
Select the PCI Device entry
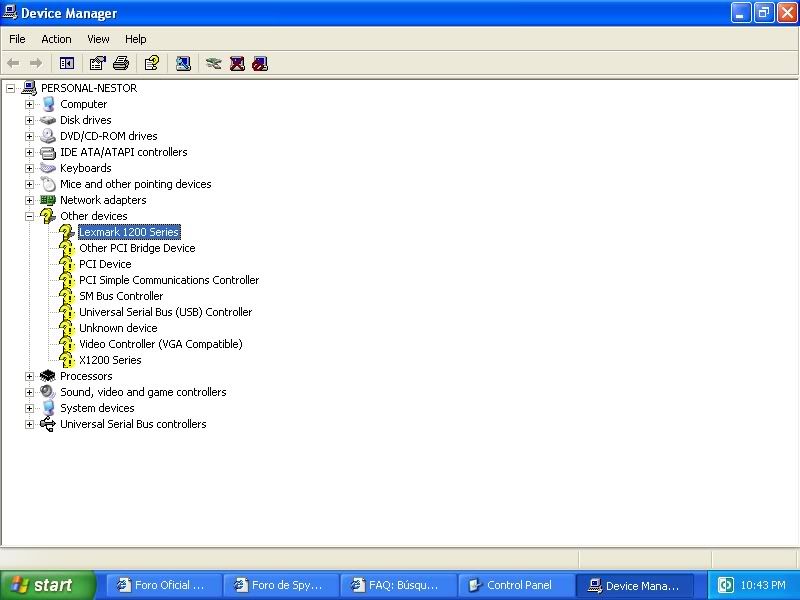[105, 264]
